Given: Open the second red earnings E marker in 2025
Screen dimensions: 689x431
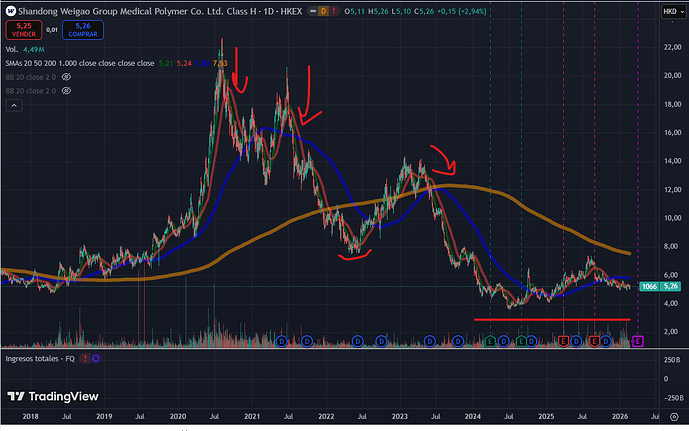Looking at the screenshot, I should [x=594, y=341].
